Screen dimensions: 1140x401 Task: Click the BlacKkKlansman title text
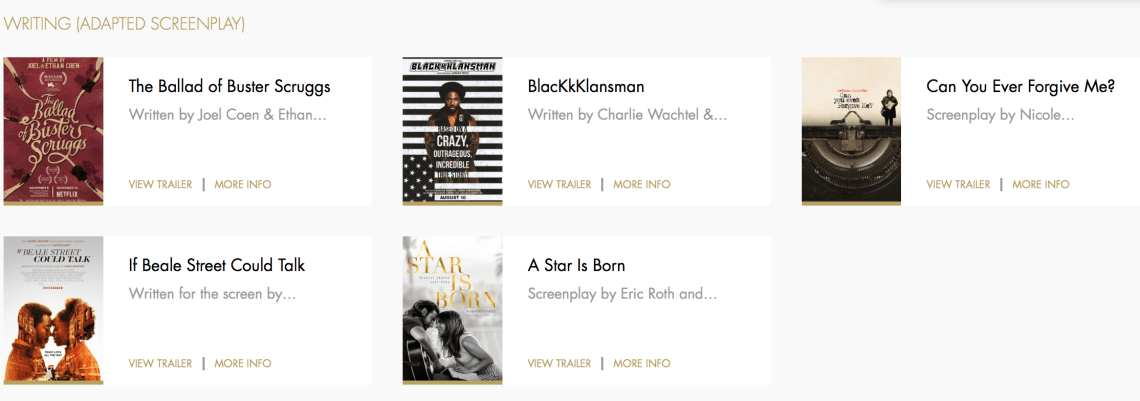pyautogui.click(x=586, y=86)
